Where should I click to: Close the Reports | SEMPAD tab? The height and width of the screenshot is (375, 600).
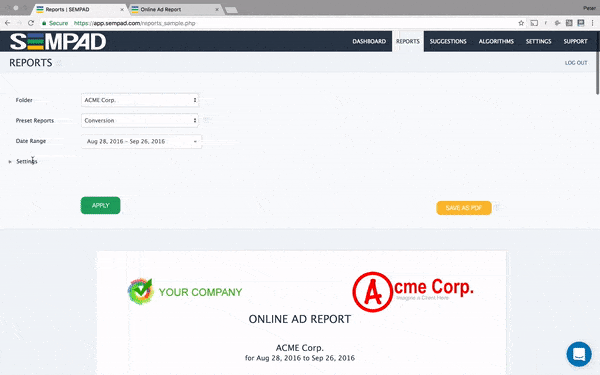(x=122, y=9)
